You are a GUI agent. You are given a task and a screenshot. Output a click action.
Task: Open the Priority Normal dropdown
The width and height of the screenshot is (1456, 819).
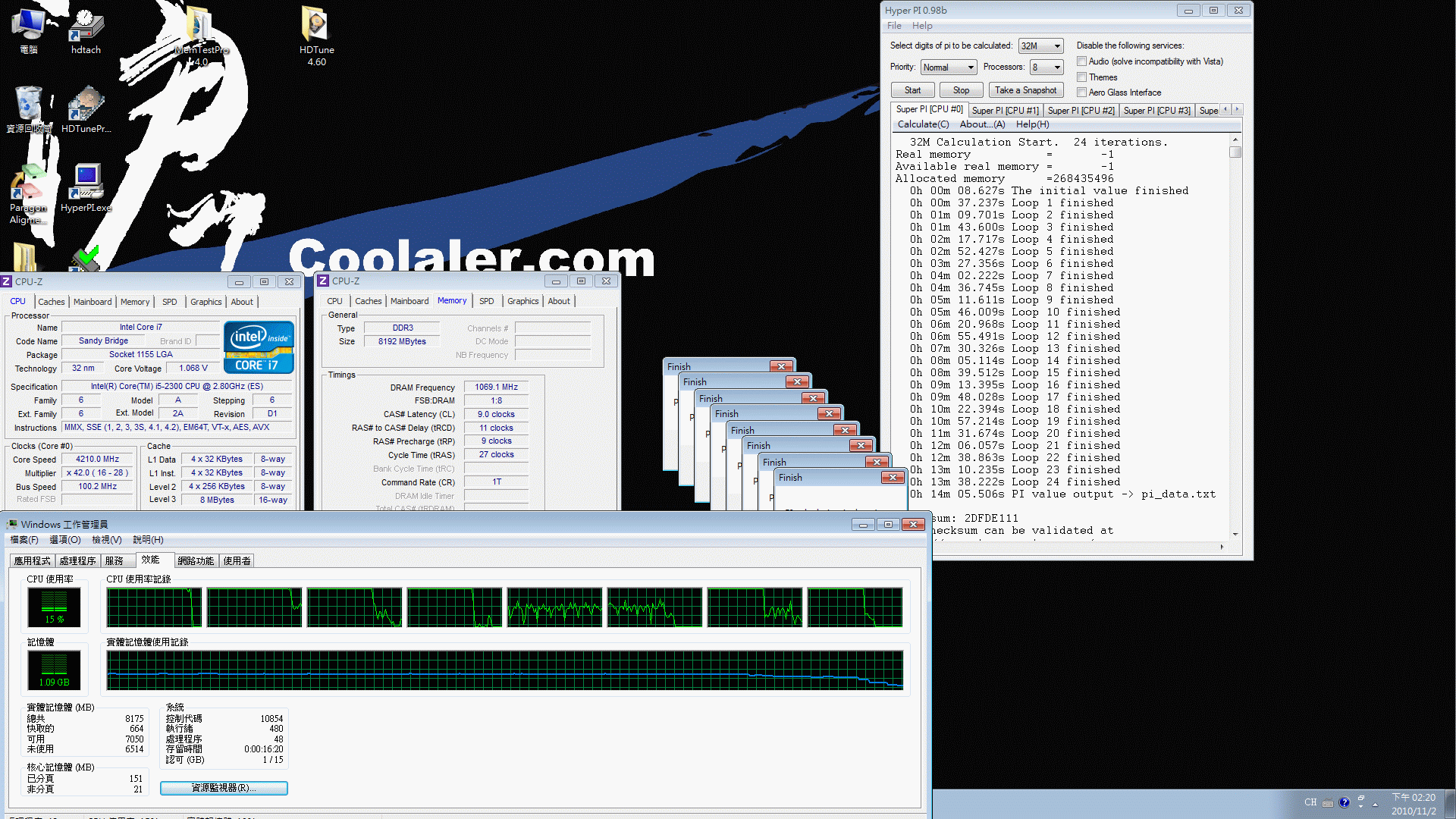point(949,67)
